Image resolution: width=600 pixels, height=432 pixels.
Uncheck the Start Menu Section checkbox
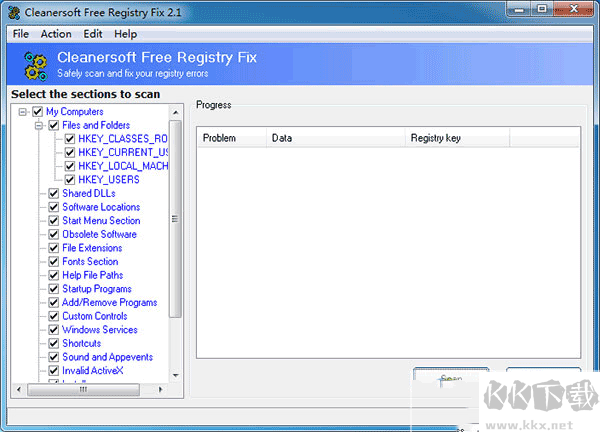[x=54, y=221]
